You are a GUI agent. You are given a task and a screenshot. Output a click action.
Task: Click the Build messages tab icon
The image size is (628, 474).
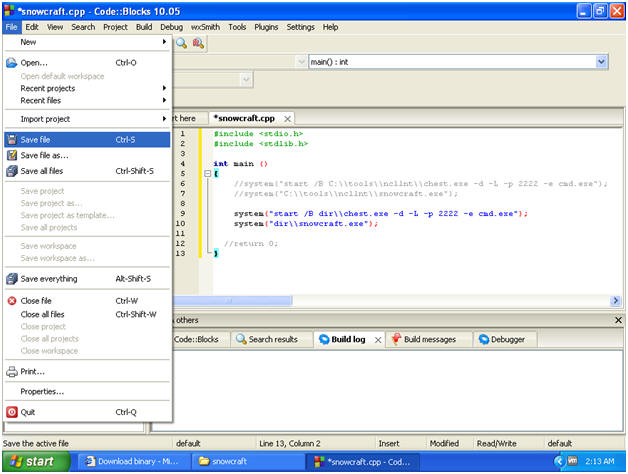point(396,339)
